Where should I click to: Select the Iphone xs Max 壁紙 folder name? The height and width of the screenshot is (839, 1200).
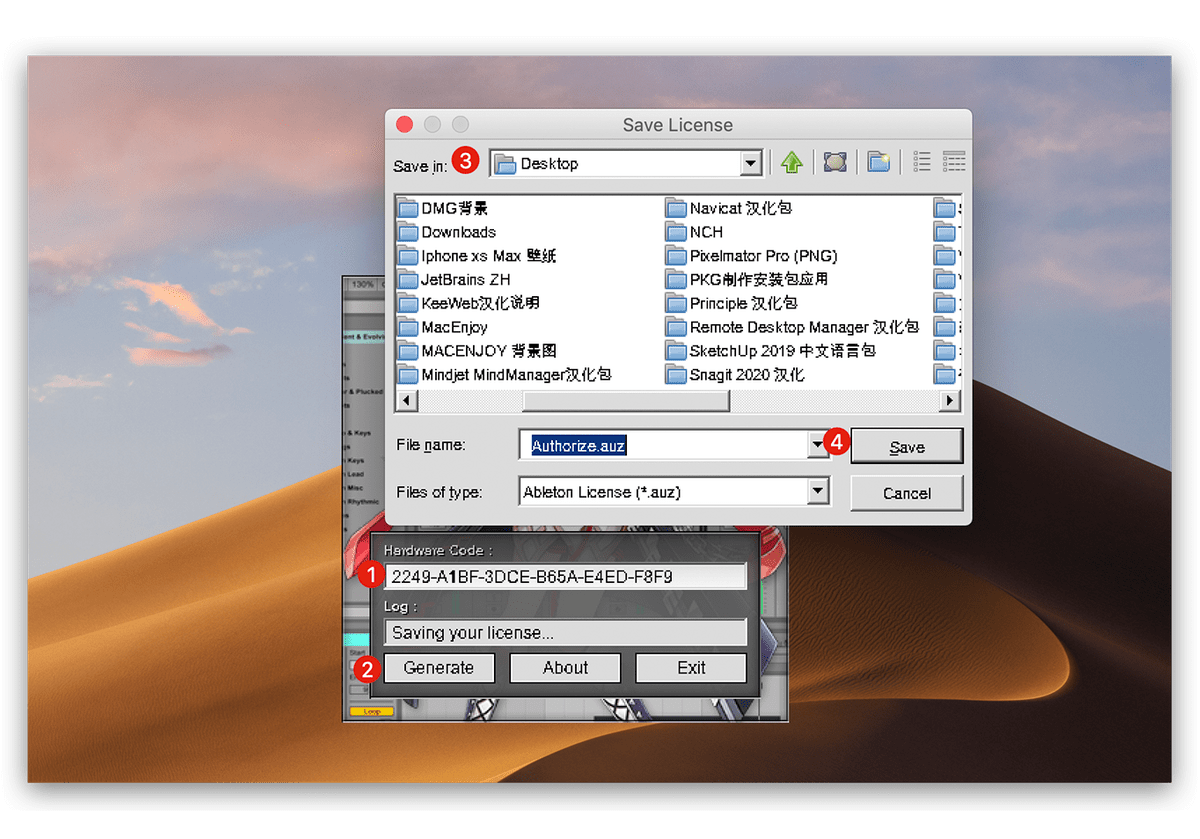point(489,256)
